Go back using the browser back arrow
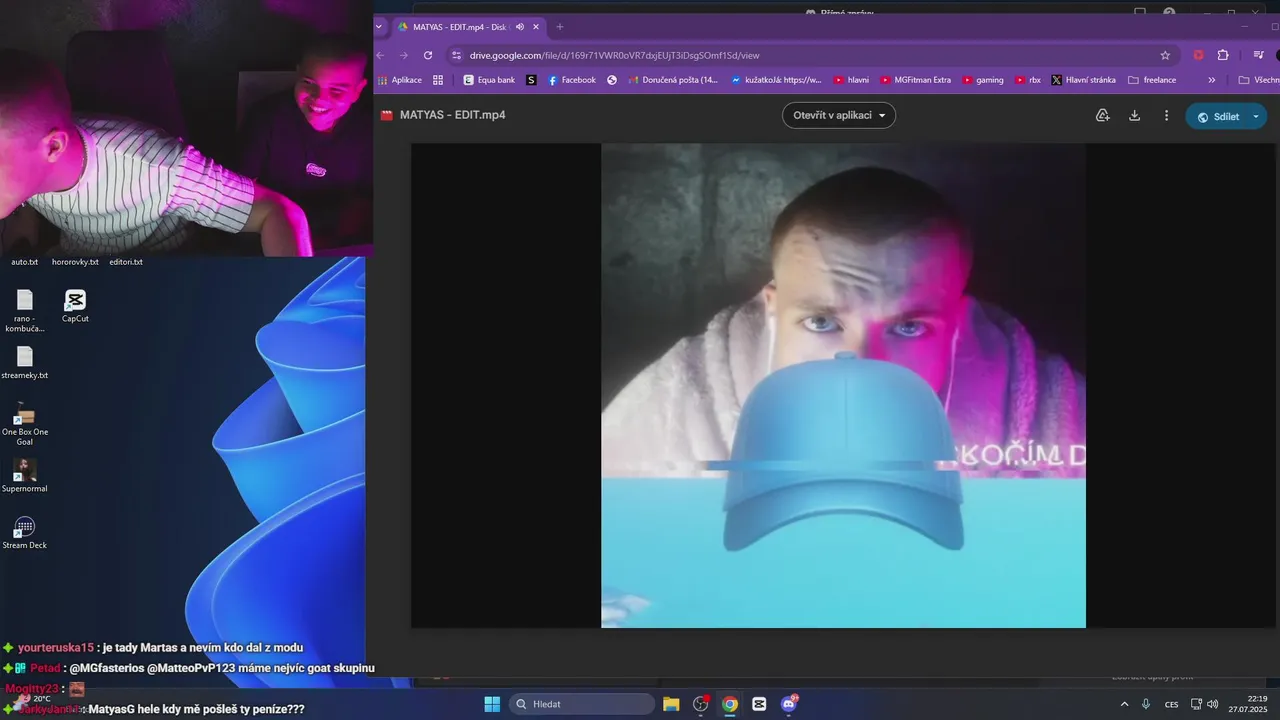This screenshot has height=720, width=1280. coord(380,55)
